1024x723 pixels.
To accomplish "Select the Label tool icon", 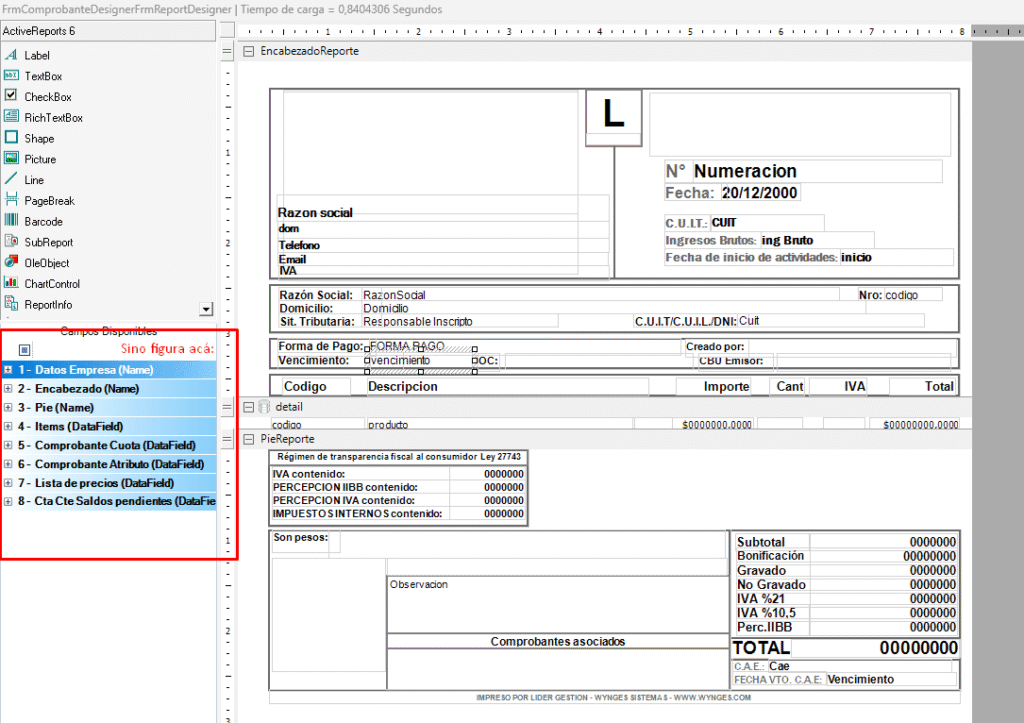I will coord(12,55).
